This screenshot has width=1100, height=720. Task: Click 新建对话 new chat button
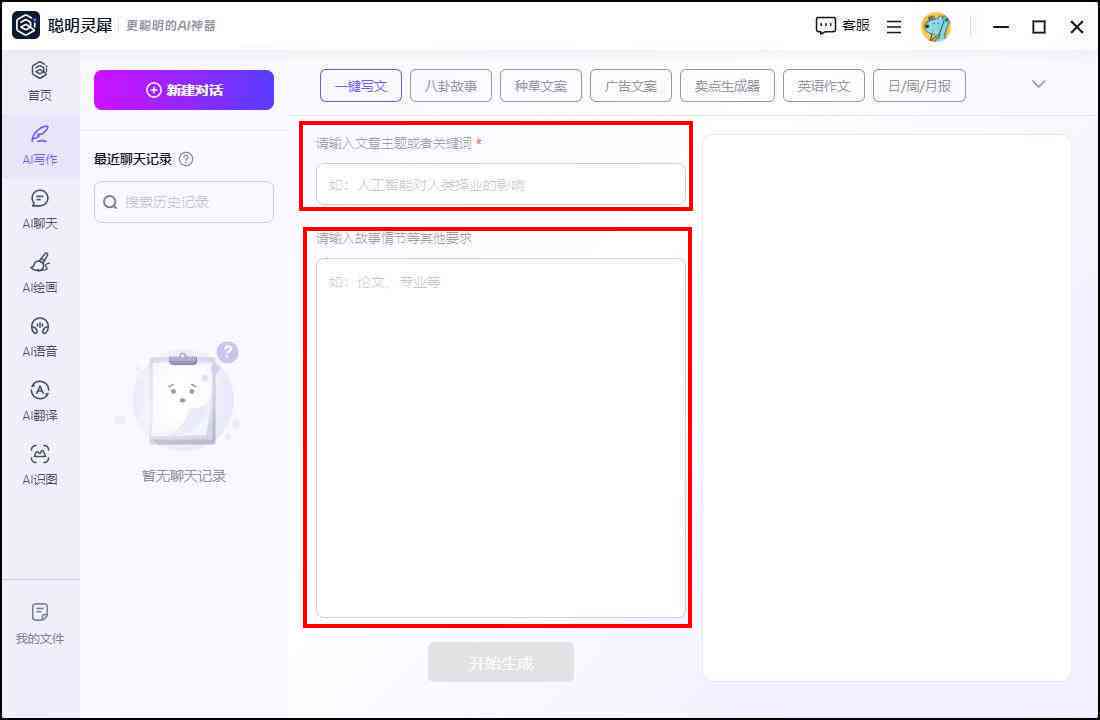pos(184,90)
